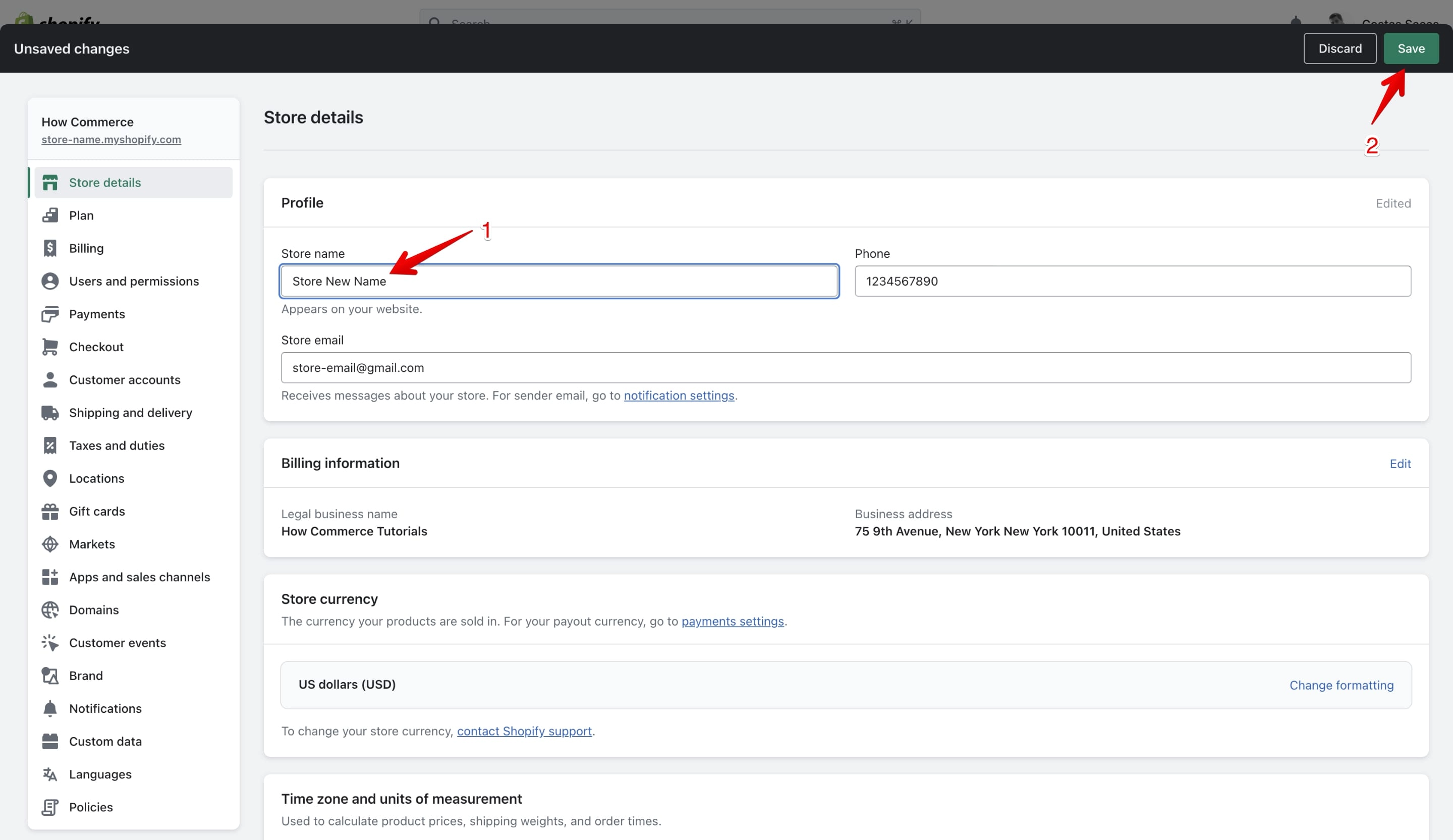Open the store-name.myshopify.com link

pyautogui.click(x=111, y=140)
